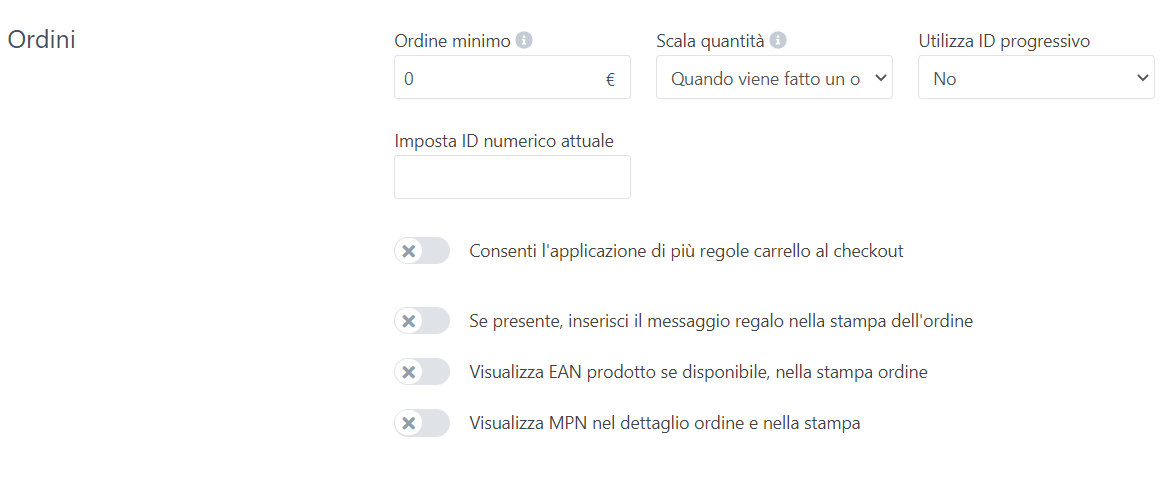Click the messaggio regalo nella stampa text
This screenshot has width=1167, height=493.
[721, 321]
